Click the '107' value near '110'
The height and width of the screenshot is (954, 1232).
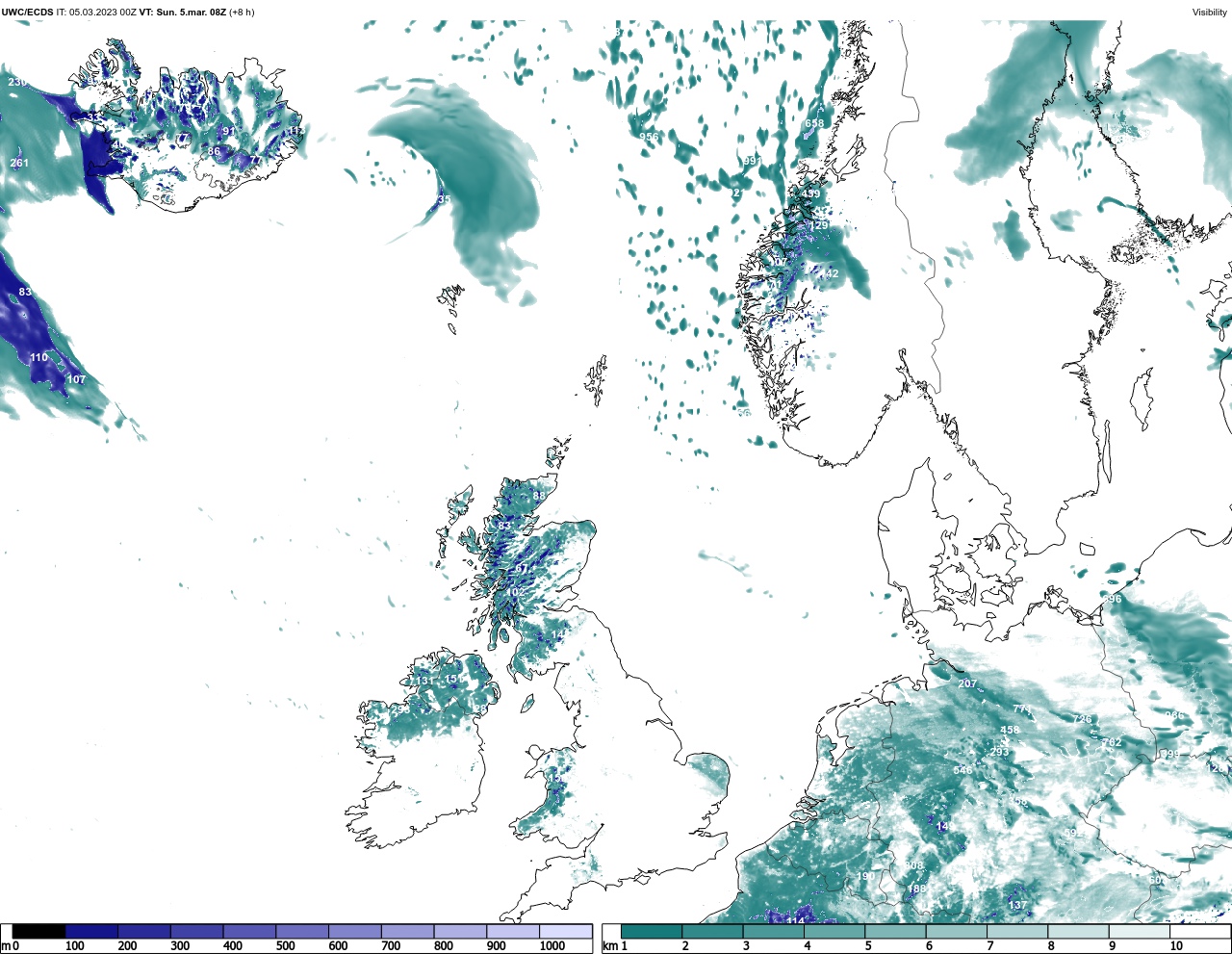click(x=76, y=379)
